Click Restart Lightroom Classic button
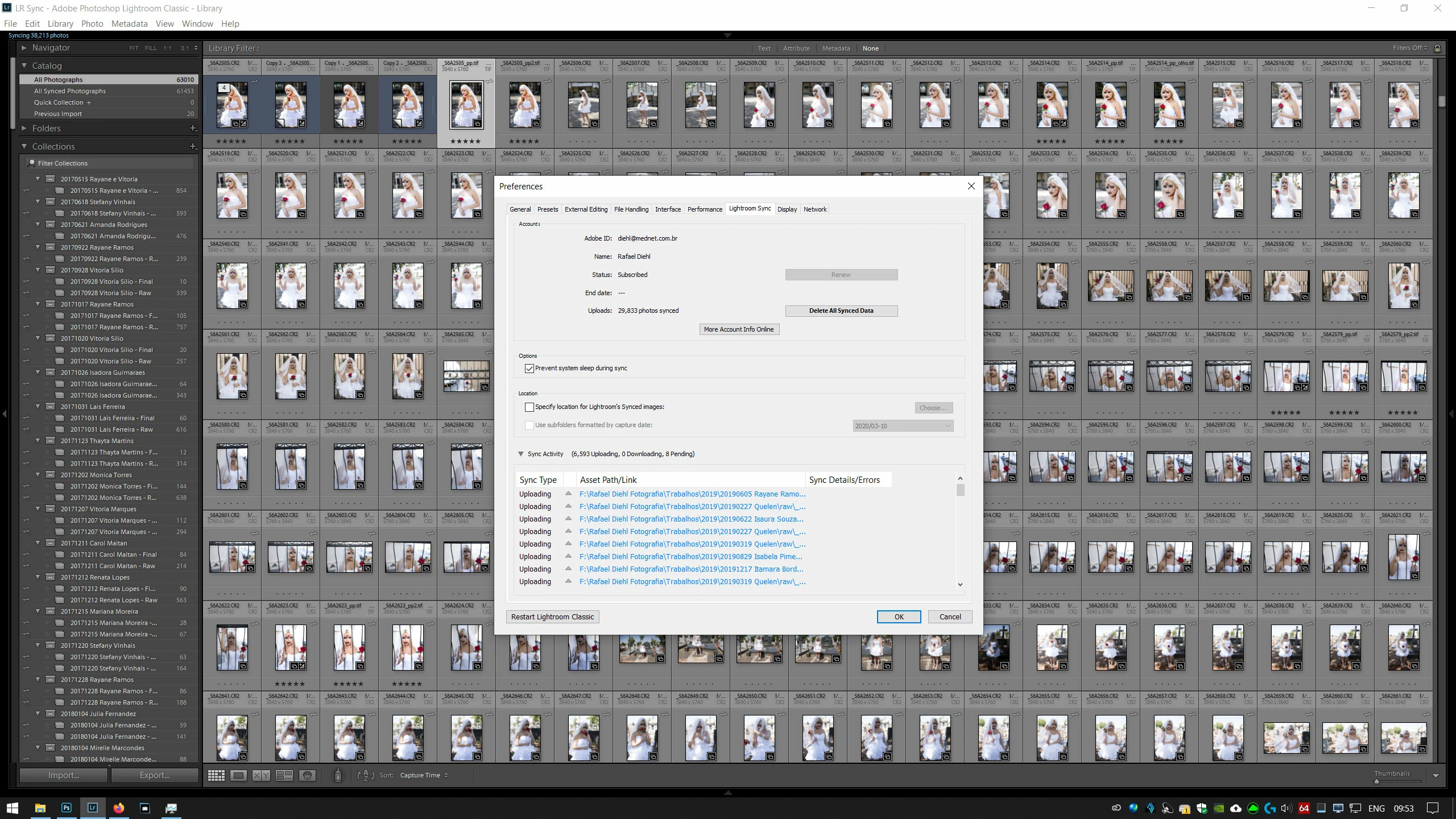The width and height of the screenshot is (1456, 819). tap(552, 617)
